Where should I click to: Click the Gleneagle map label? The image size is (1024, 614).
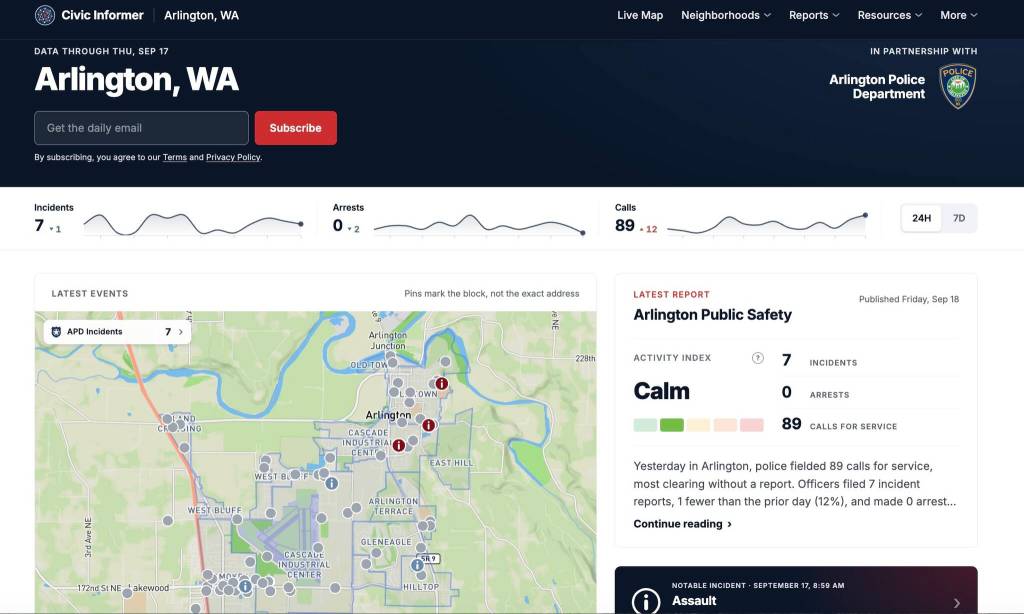[386, 542]
